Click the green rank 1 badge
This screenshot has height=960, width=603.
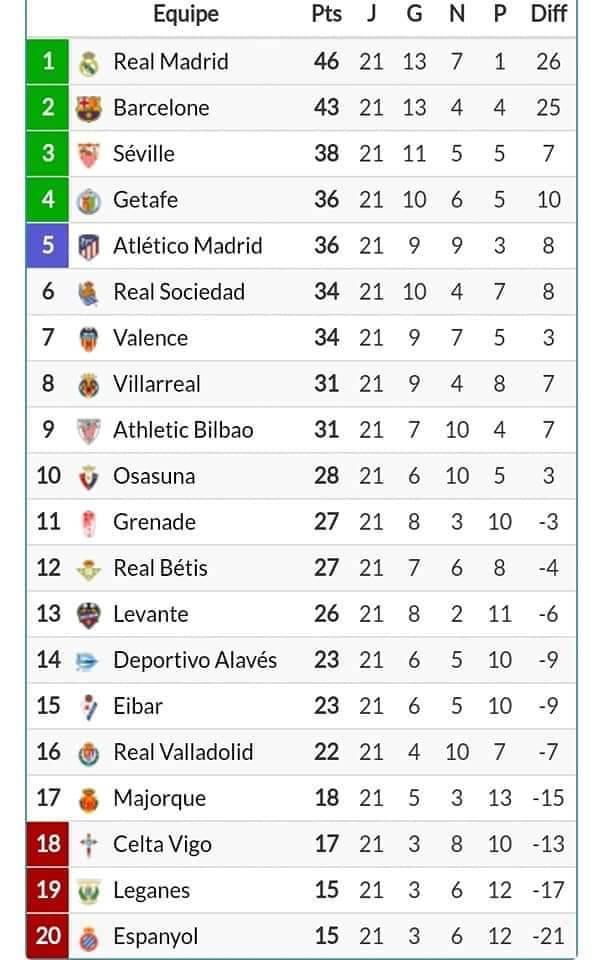[48, 61]
